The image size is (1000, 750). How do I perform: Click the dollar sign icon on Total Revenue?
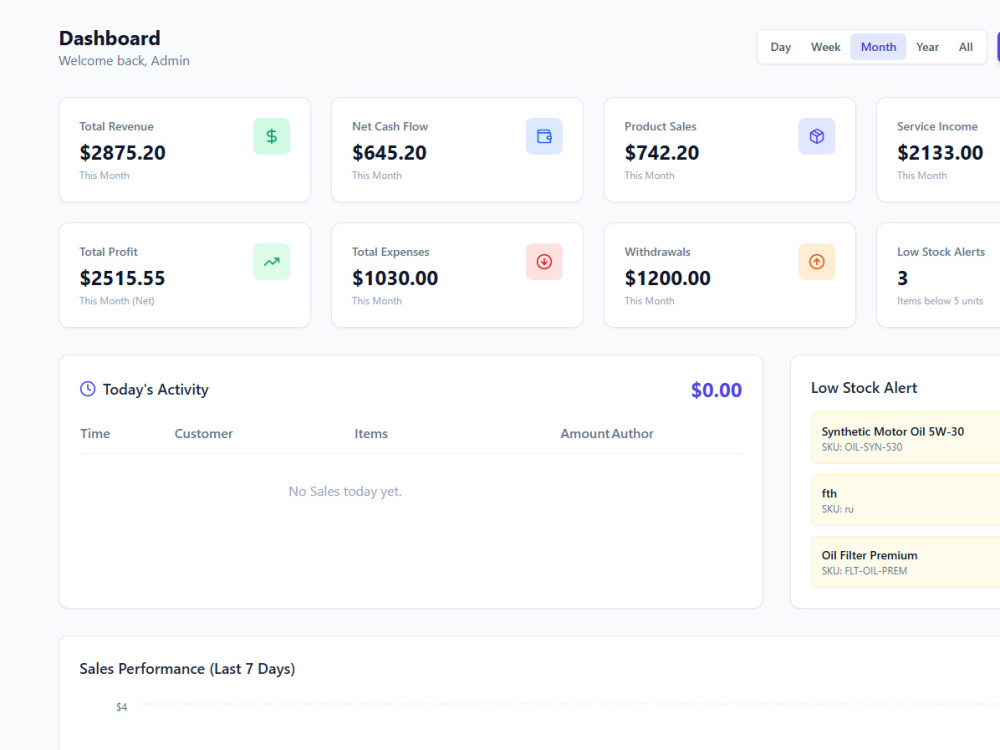(272, 136)
